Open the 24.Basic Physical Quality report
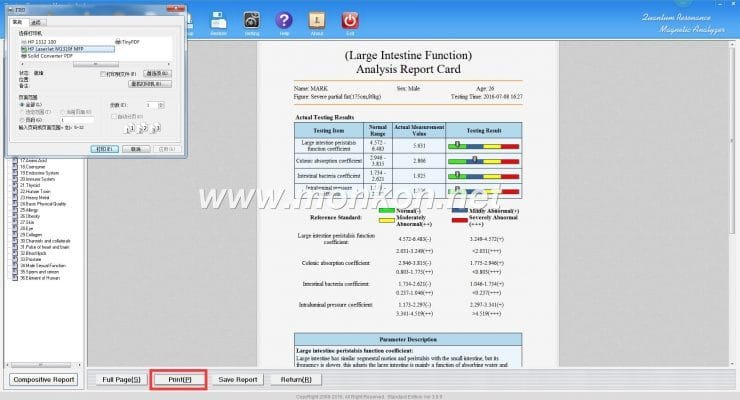 click(x=42, y=204)
